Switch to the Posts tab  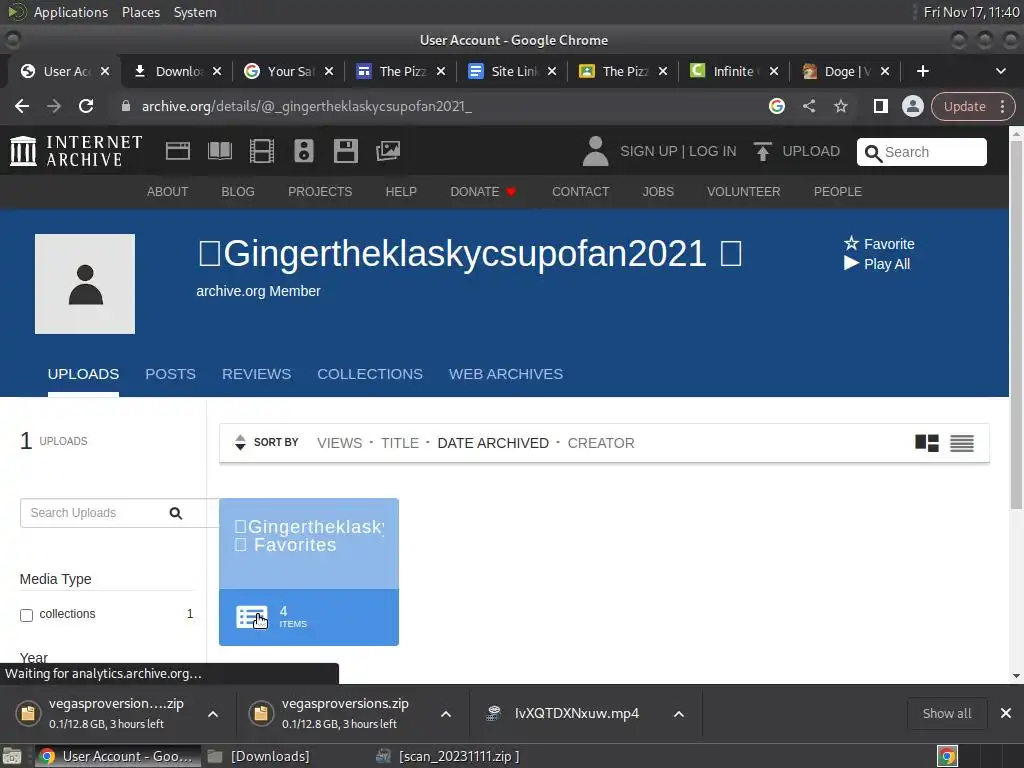[170, 374]
